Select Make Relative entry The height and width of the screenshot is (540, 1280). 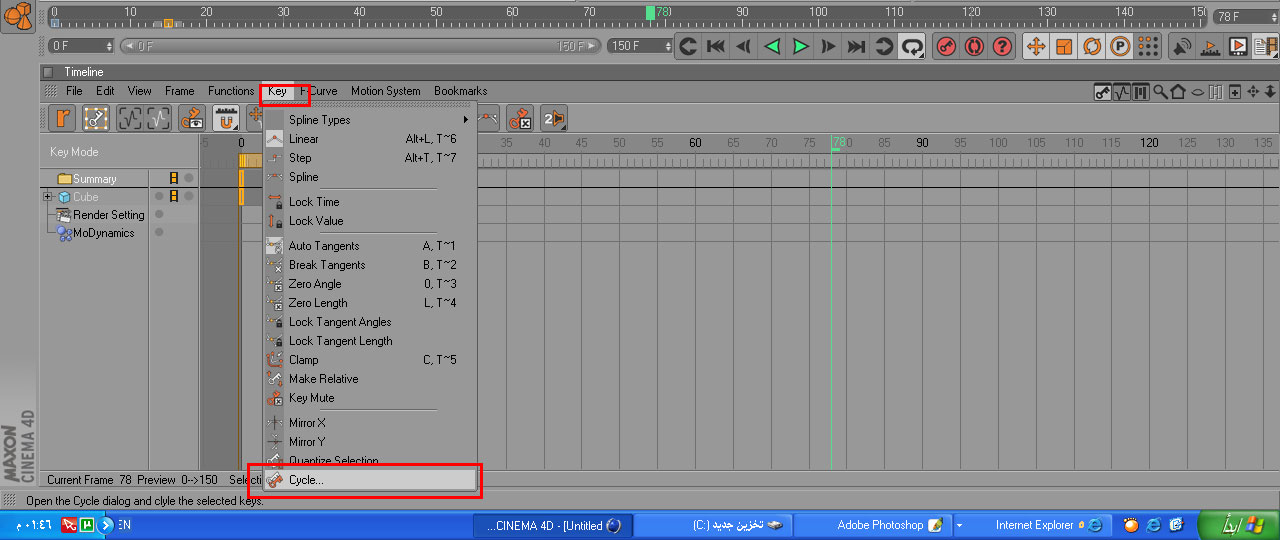click(x=370, y=379)
